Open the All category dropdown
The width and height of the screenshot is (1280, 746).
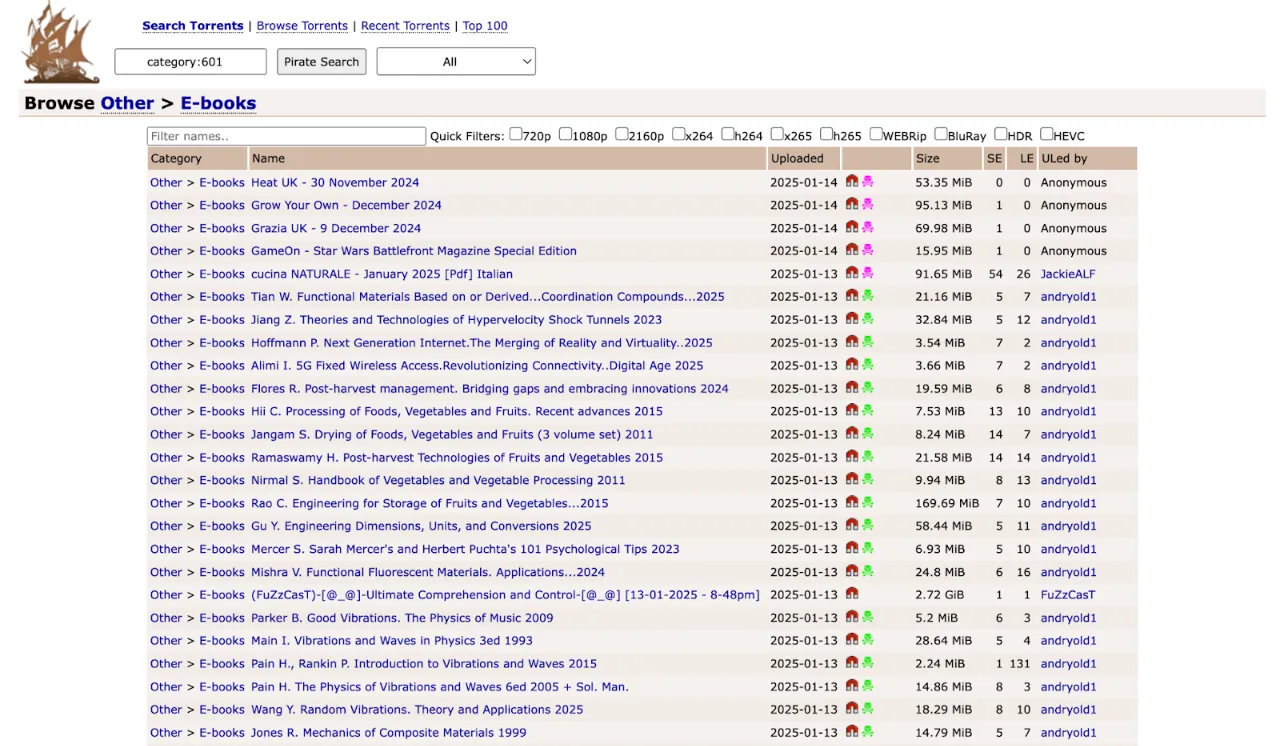[x=456, y=61]
